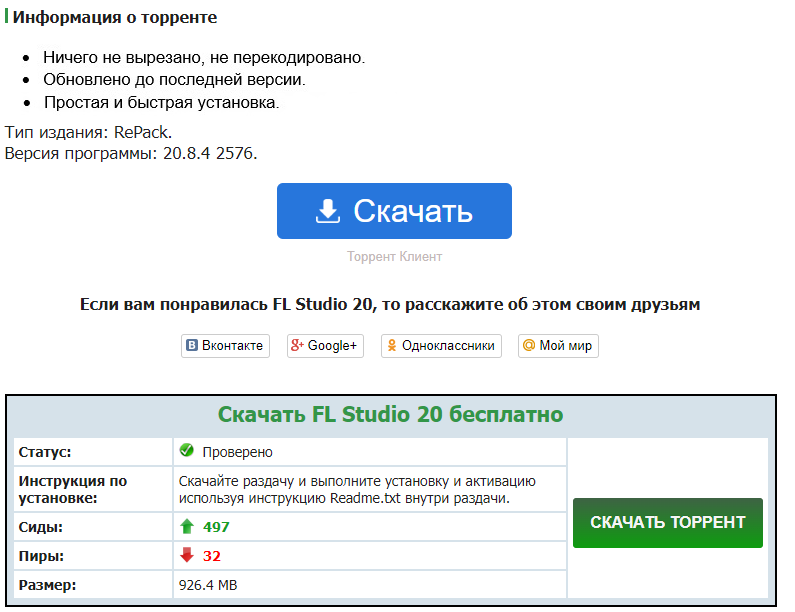Viewport: 795px width, 612px height.
Task: Click the line Ничего не вырезано, не перекодировано
Action: pos(204,57)
